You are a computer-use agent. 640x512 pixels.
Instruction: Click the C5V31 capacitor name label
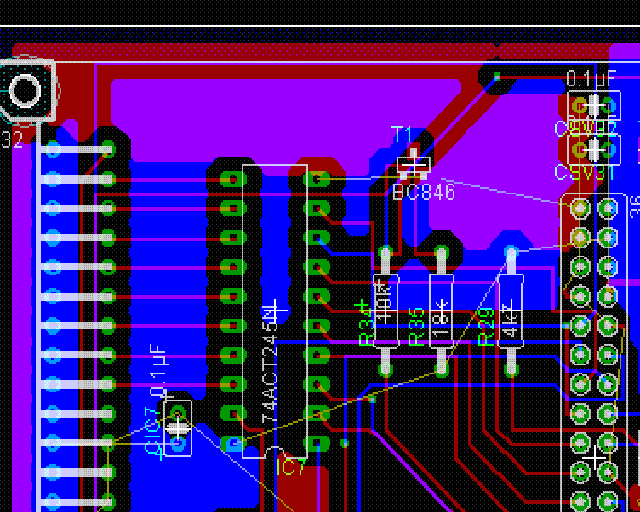(x=584, y=173)
